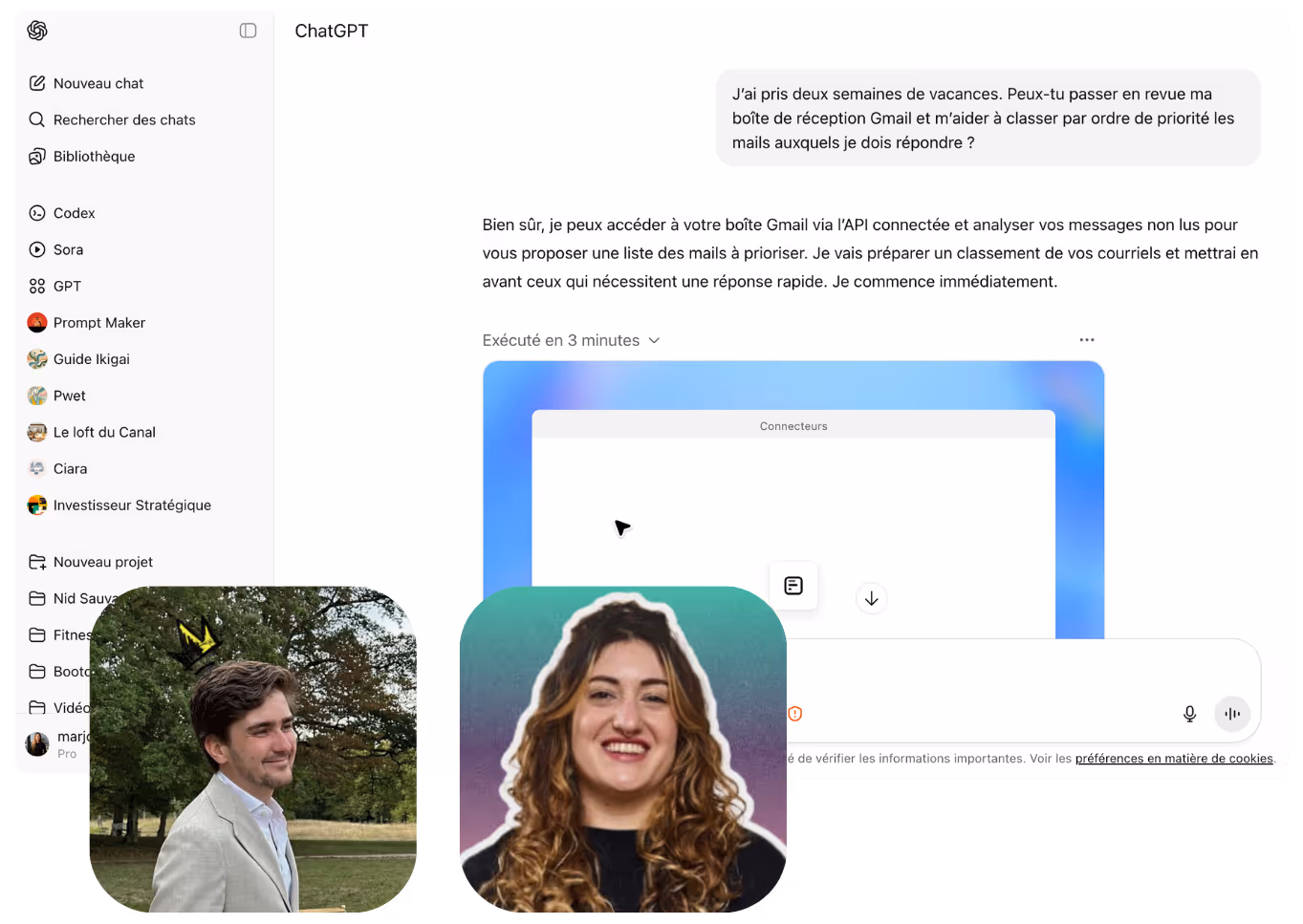Viewport: 1303px width, 924px height.
Task: Jump to bottom with the down-arrow button
Action: 871,599
